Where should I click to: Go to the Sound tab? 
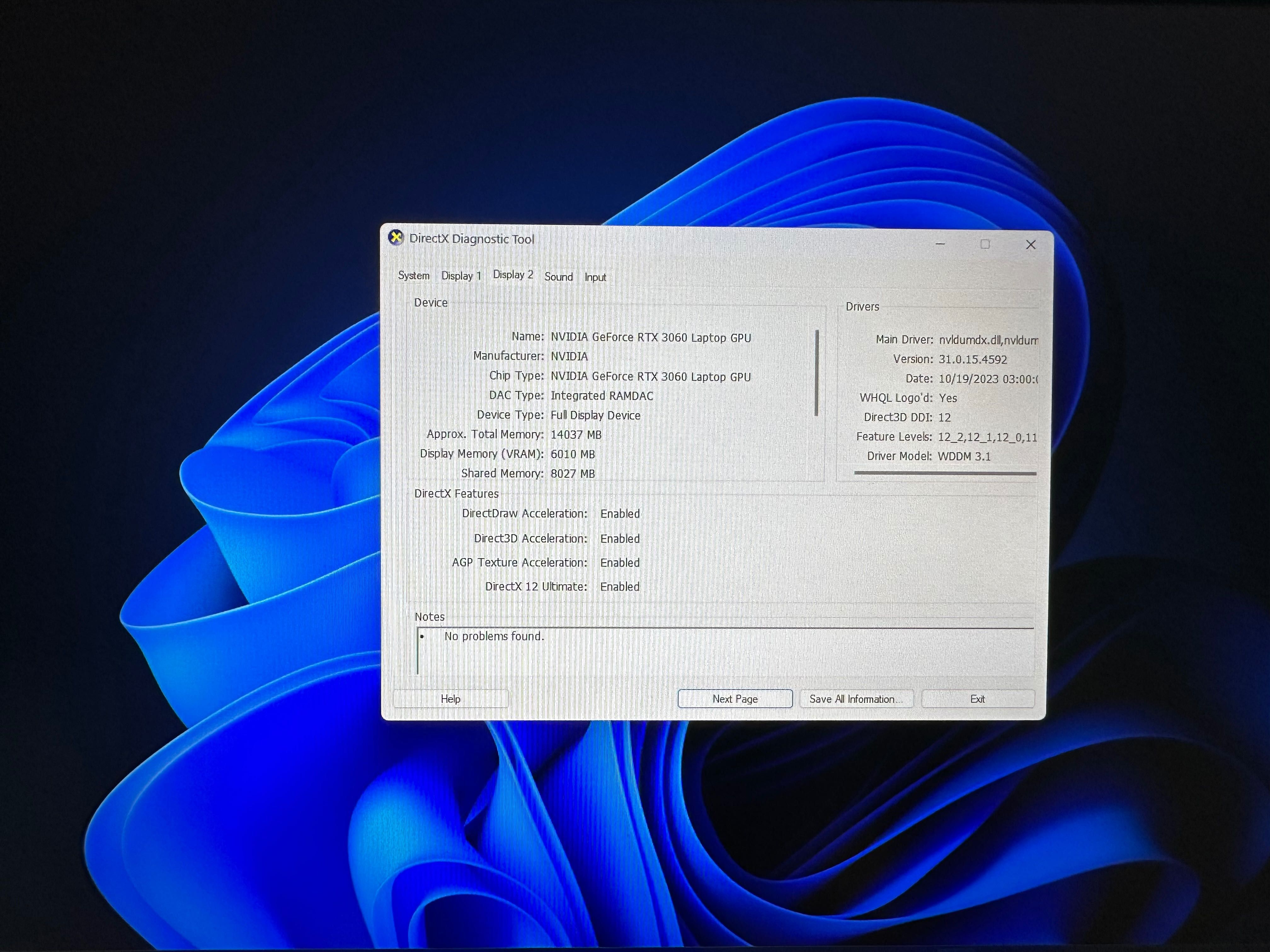point(559,277)
